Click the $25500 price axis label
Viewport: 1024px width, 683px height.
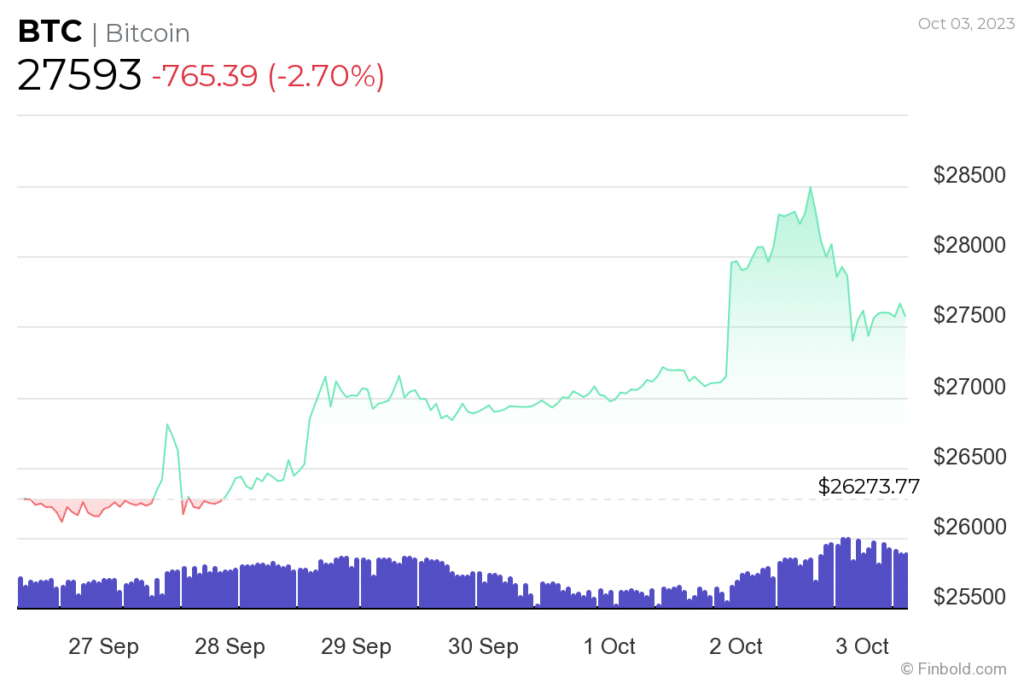968,598
